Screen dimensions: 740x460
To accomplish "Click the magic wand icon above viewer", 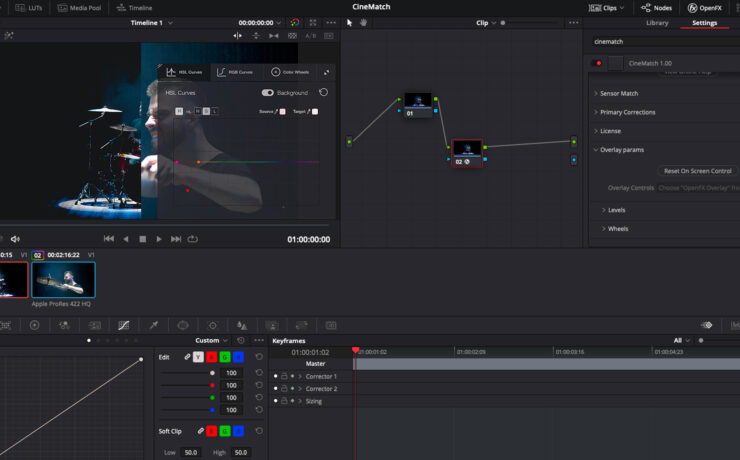I will (8, 36).
